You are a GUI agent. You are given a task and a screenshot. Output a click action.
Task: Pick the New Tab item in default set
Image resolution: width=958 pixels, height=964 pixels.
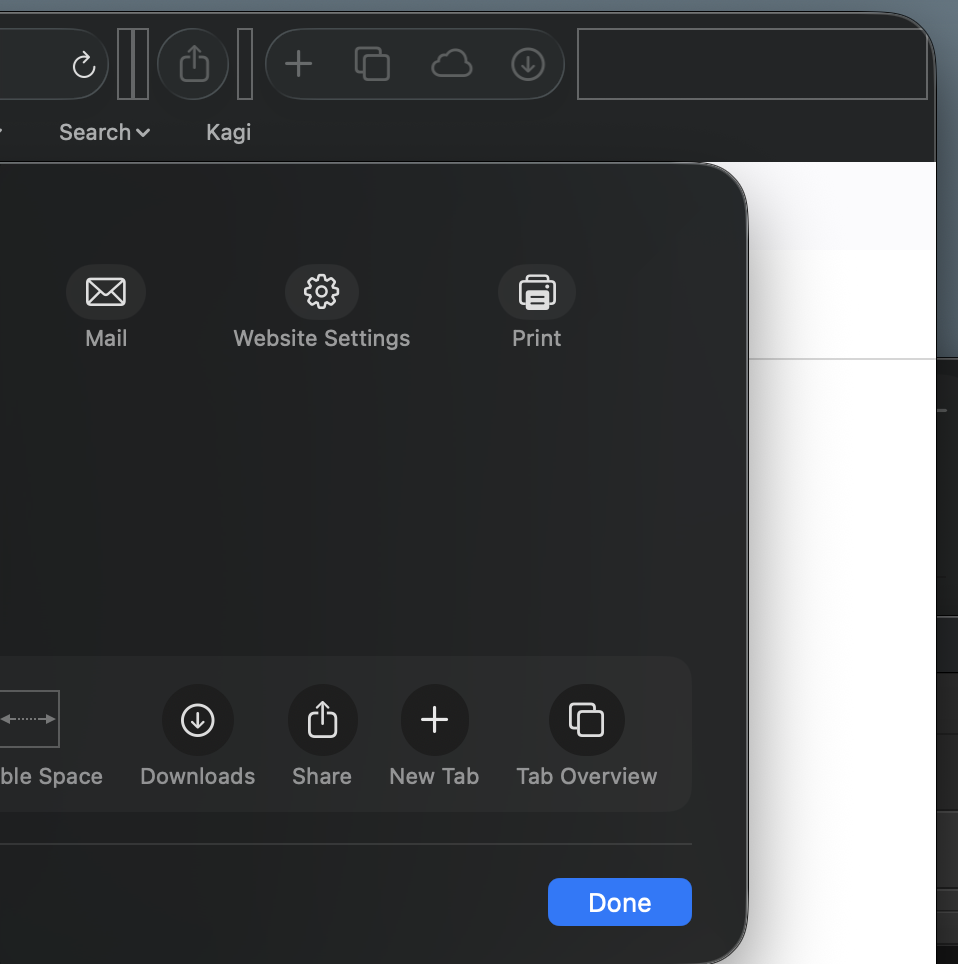pos(434,736)
